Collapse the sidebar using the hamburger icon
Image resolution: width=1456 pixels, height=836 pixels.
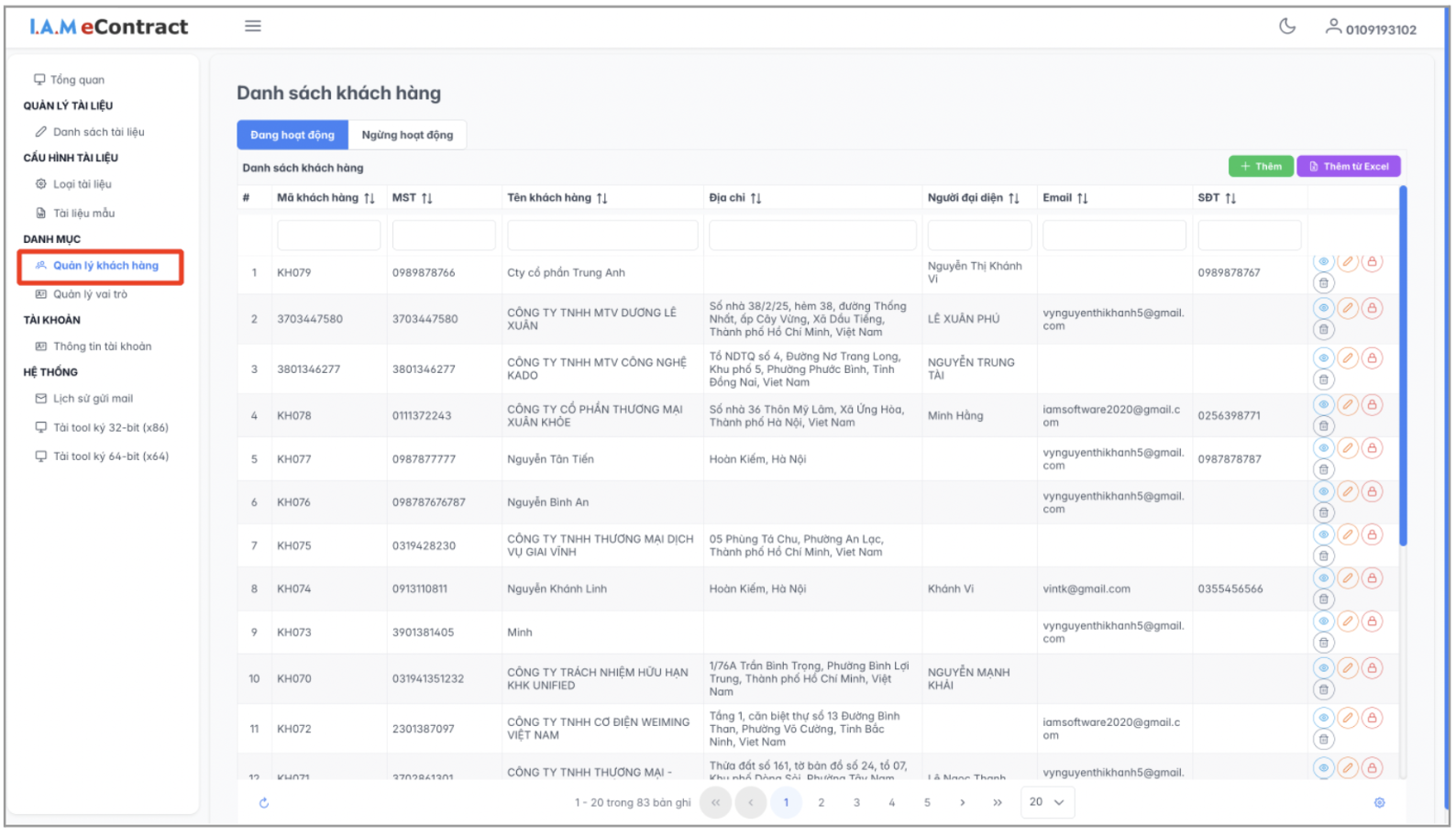click(x=253, y=27)
